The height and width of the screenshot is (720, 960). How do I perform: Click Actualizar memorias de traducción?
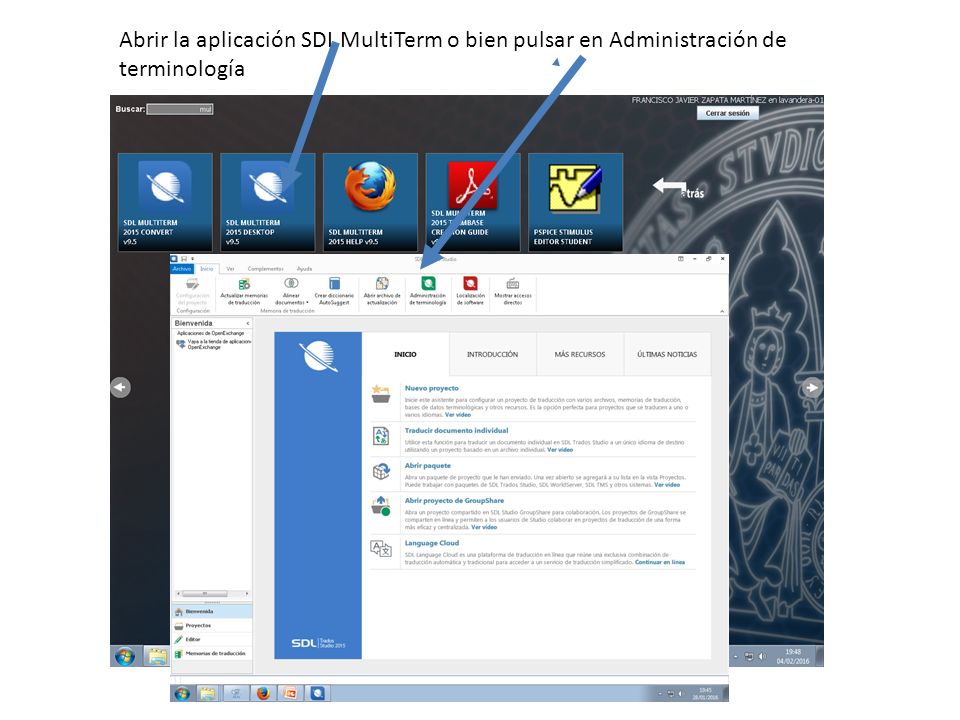[244, 291]
